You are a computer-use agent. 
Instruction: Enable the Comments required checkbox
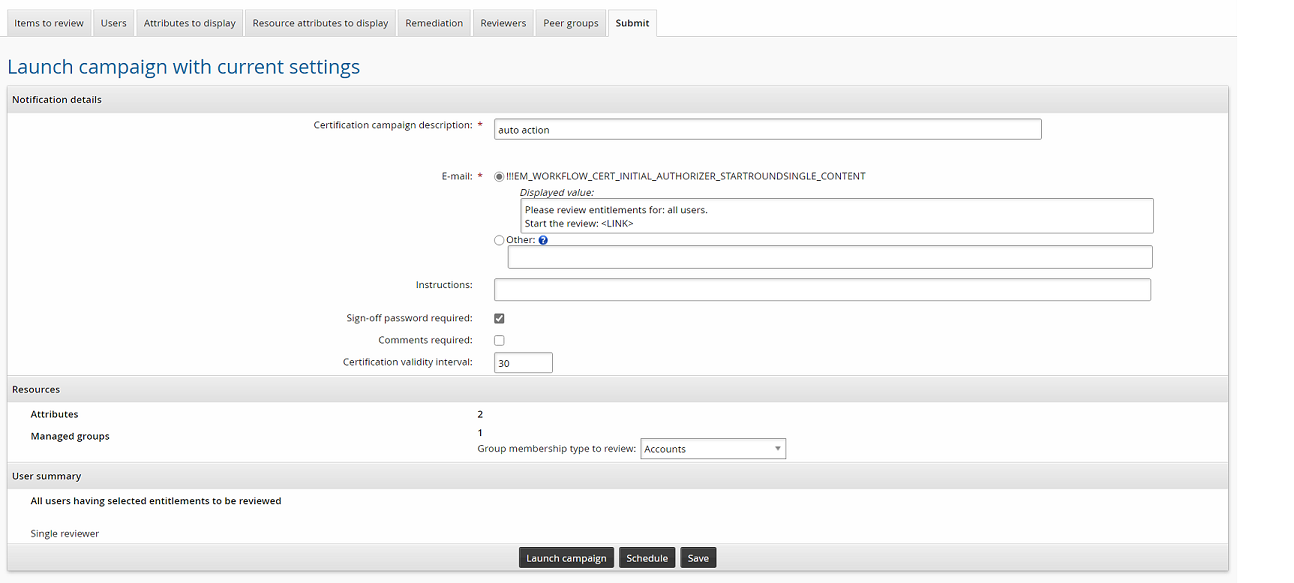tap(499, 340)
